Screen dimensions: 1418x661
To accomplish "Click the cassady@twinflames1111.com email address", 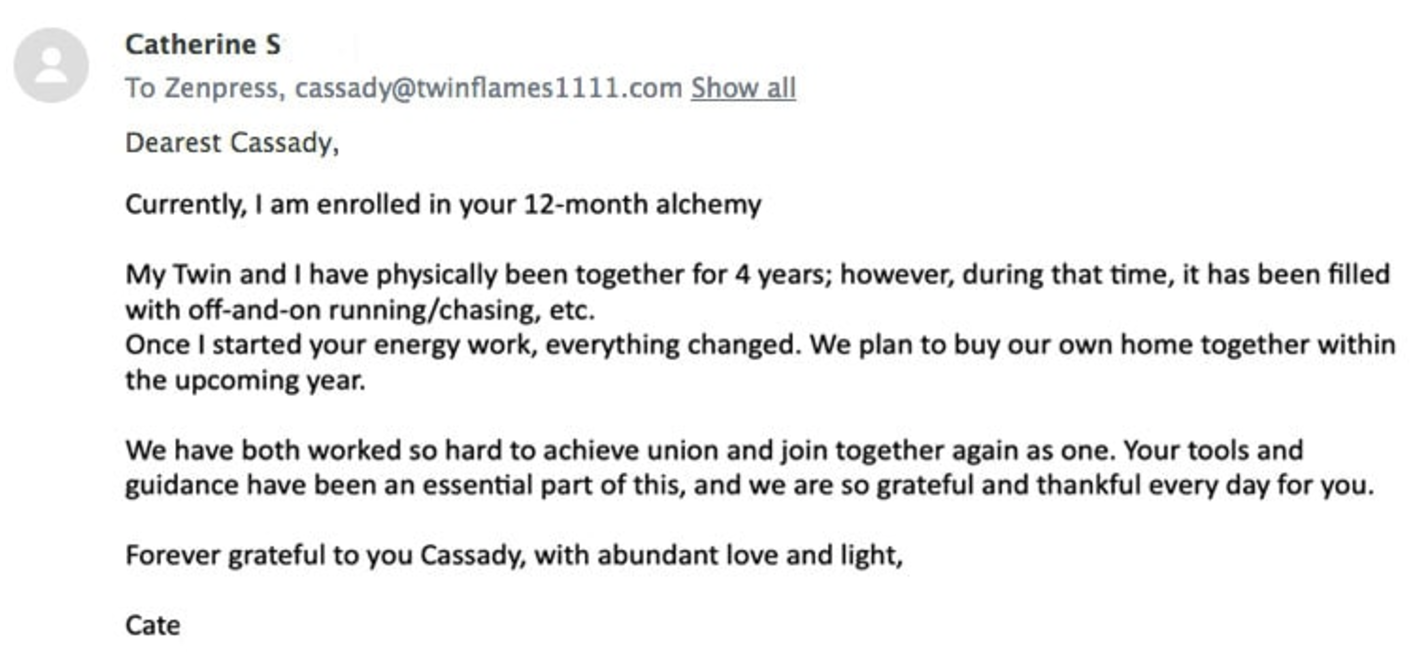I will click(x=489, y=88).
